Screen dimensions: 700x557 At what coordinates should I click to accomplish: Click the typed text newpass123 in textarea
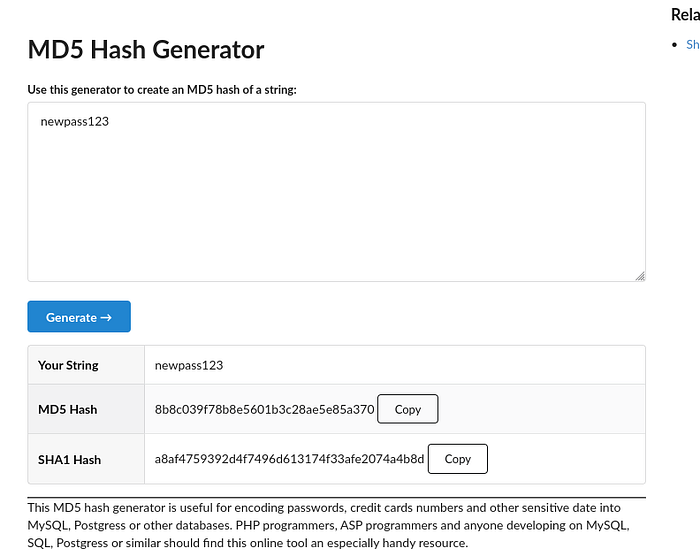click(74, 123)
